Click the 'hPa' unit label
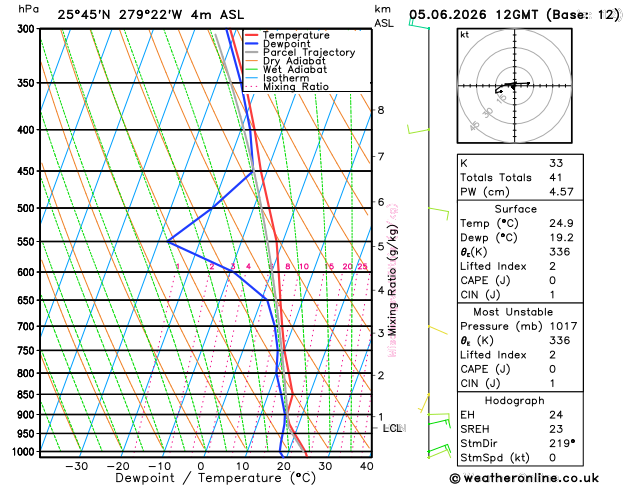This screenshot has width=629, height=486. [28, 9]
